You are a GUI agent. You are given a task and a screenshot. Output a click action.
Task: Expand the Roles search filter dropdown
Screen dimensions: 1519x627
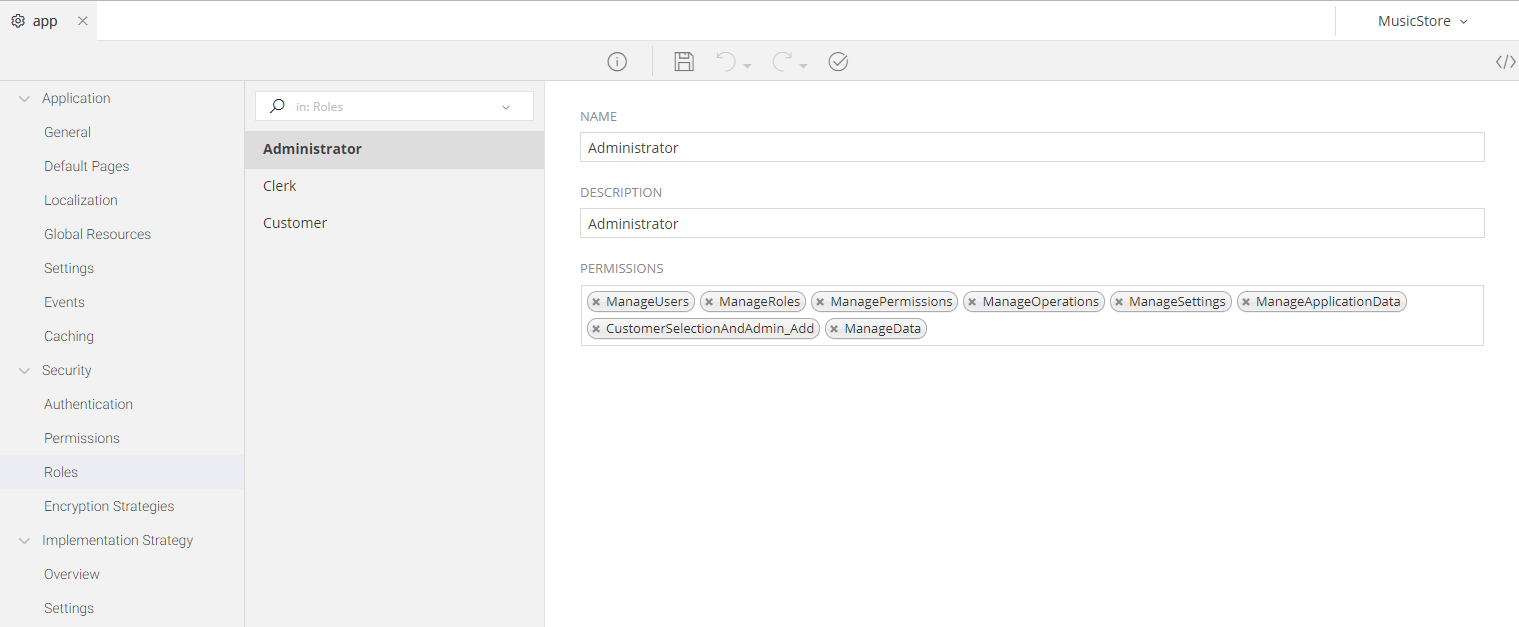coord(506,107)
